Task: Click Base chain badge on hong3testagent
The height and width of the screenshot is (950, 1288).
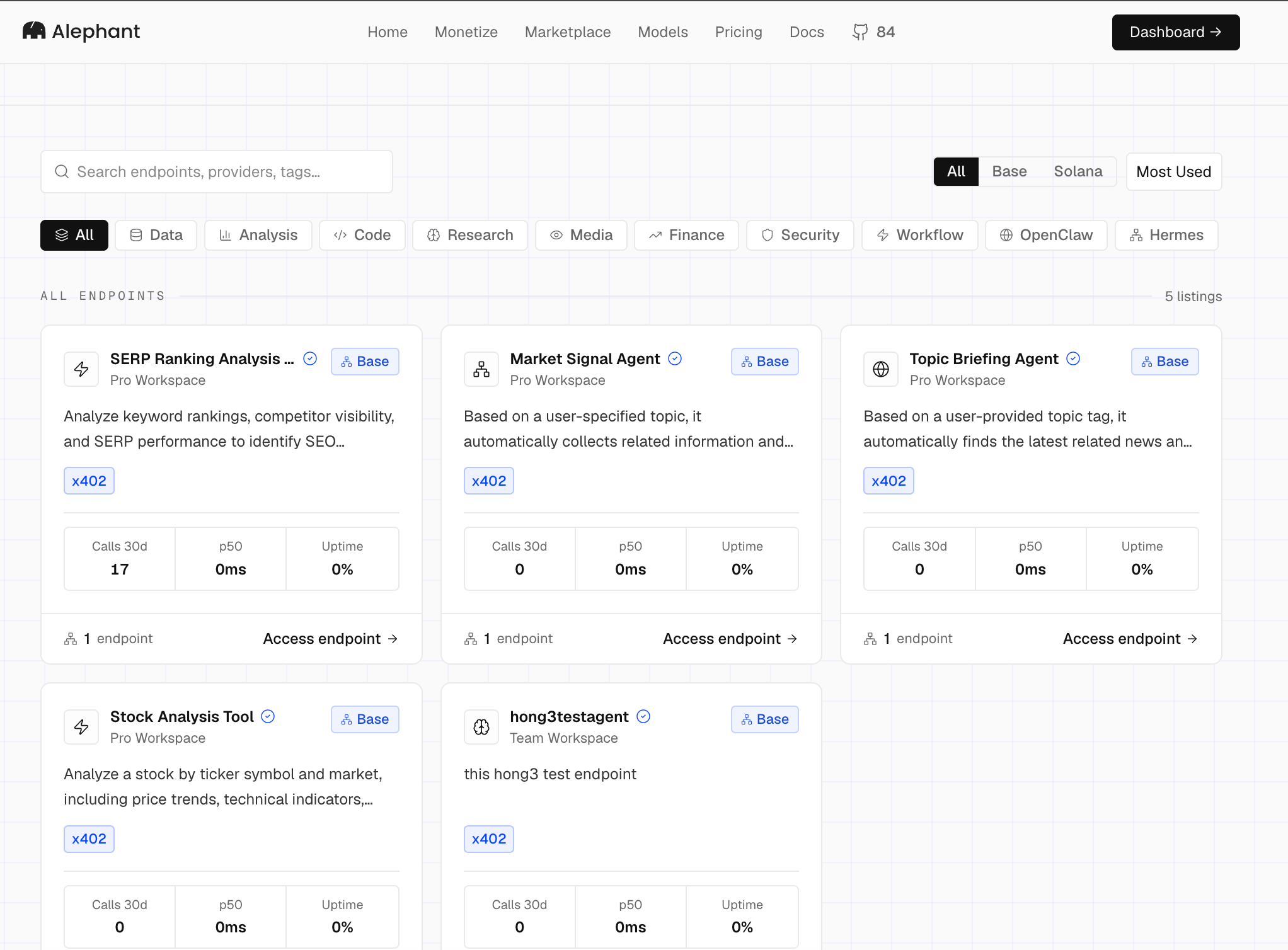Action: [x=765, y=719]
